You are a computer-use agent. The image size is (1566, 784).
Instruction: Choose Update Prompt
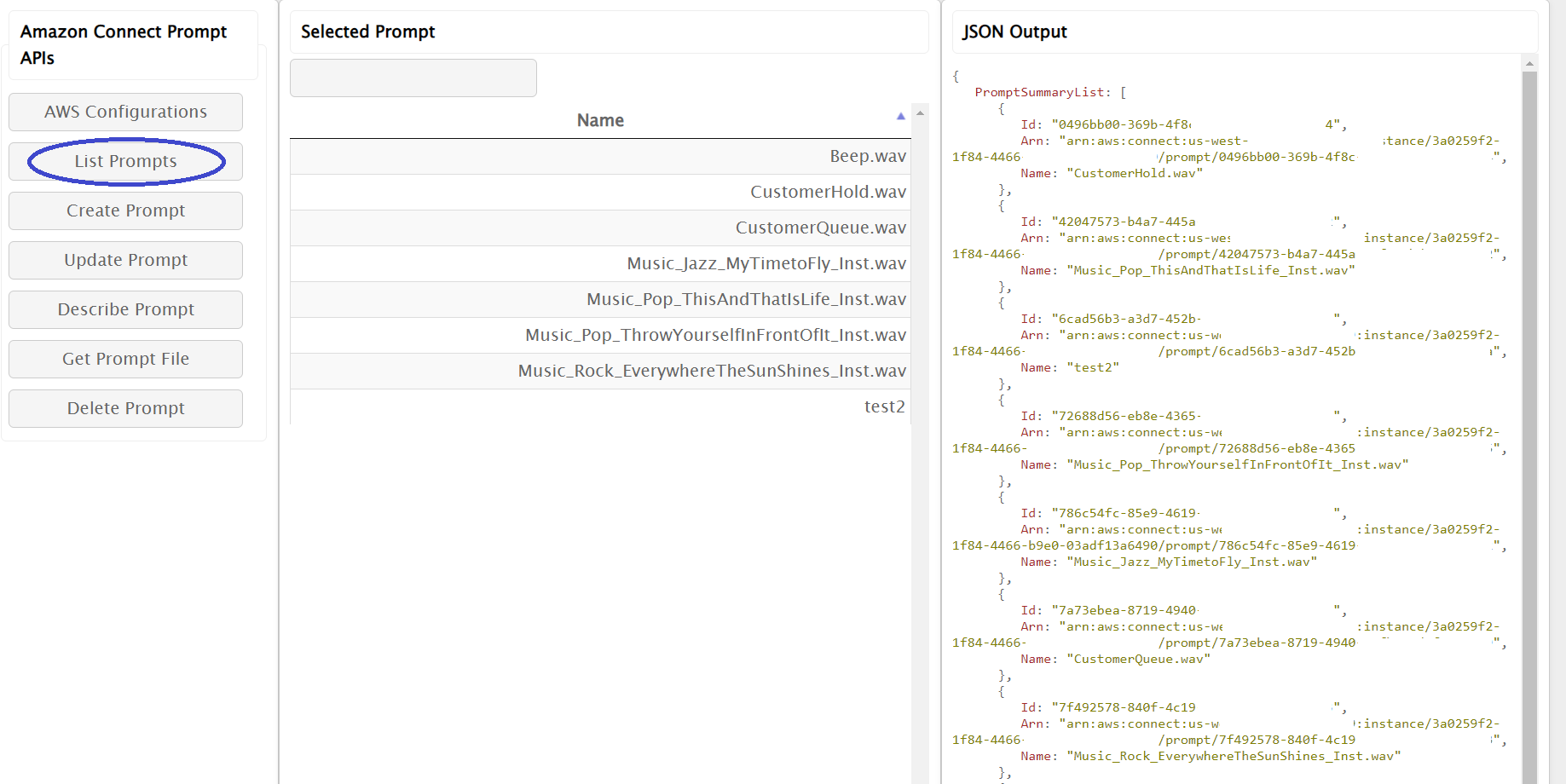point(125,260)
